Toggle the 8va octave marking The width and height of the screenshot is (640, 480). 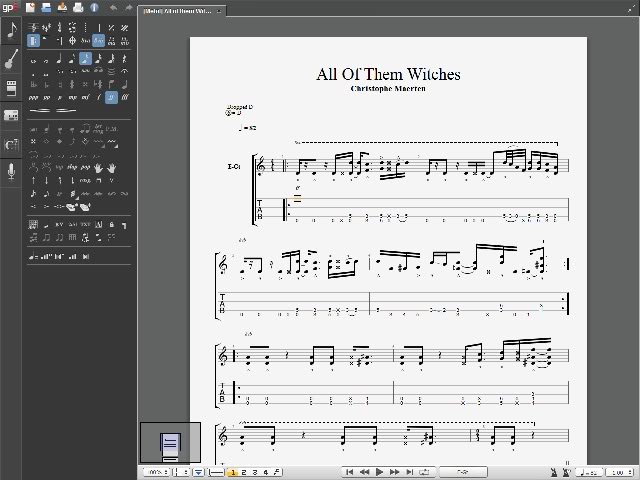pos(85,40)
